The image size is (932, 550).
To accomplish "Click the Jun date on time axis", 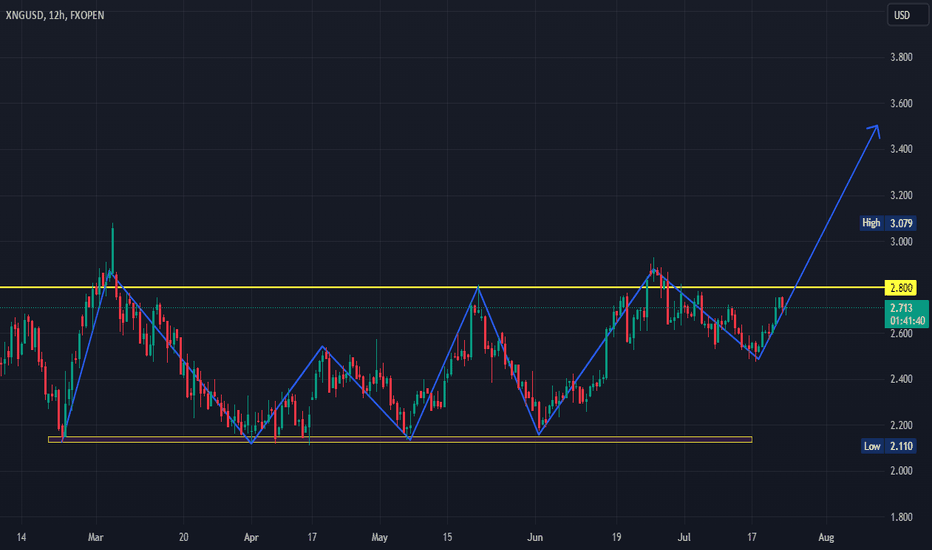I will click(x=535, y=537).
